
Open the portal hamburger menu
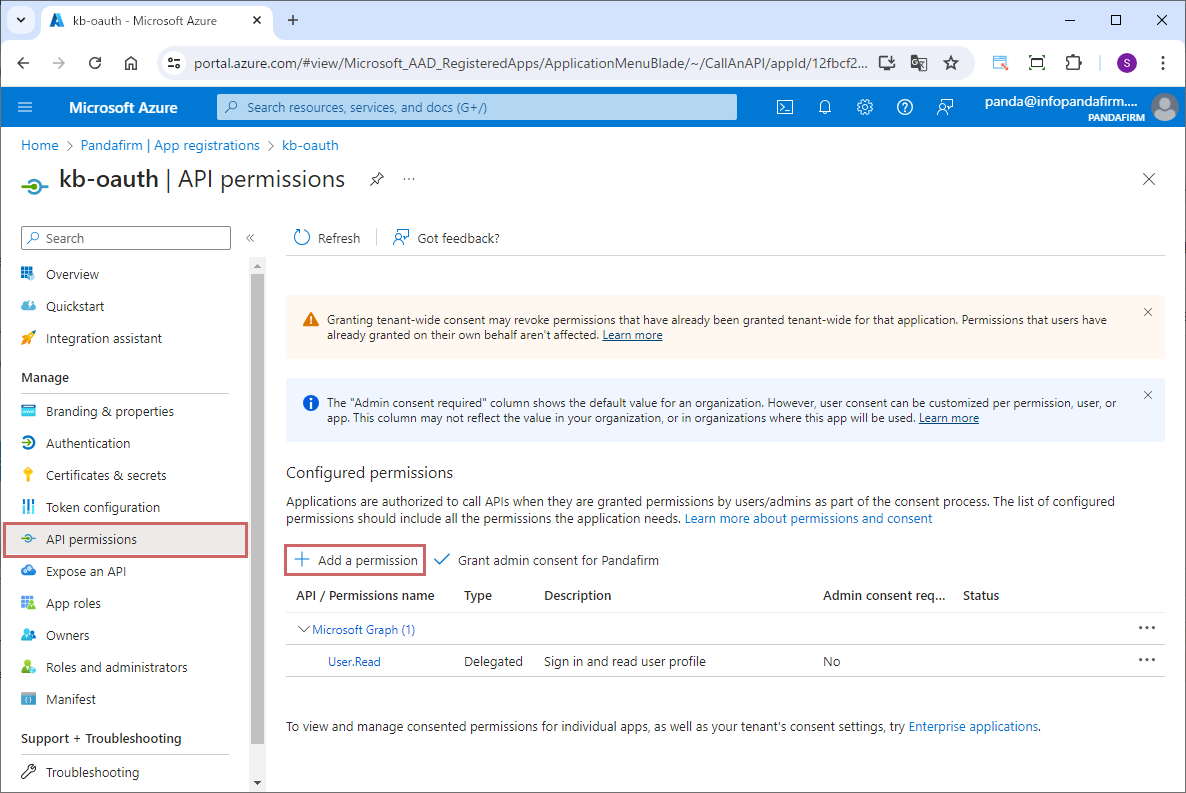(x=25, y=107)
